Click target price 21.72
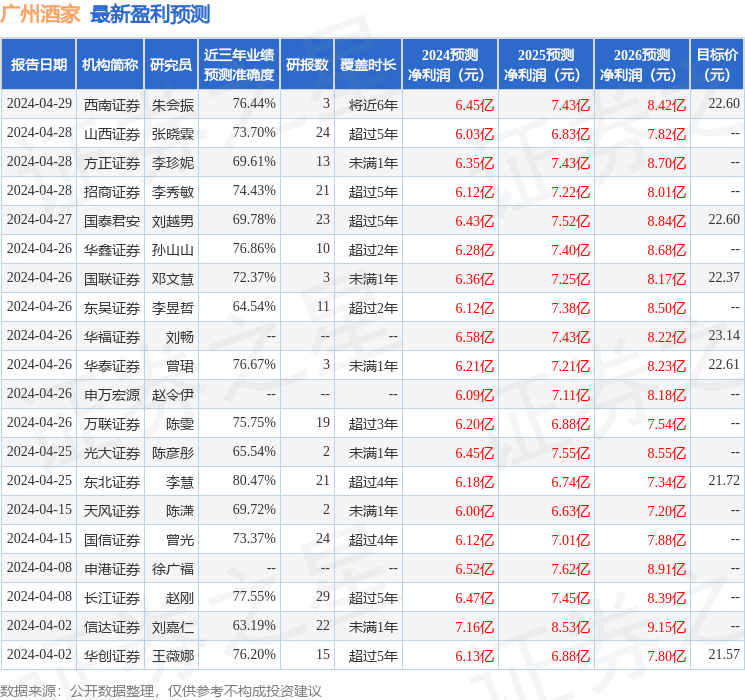Image resolution: width=745 pixels, height=700 pixels. 724,480
